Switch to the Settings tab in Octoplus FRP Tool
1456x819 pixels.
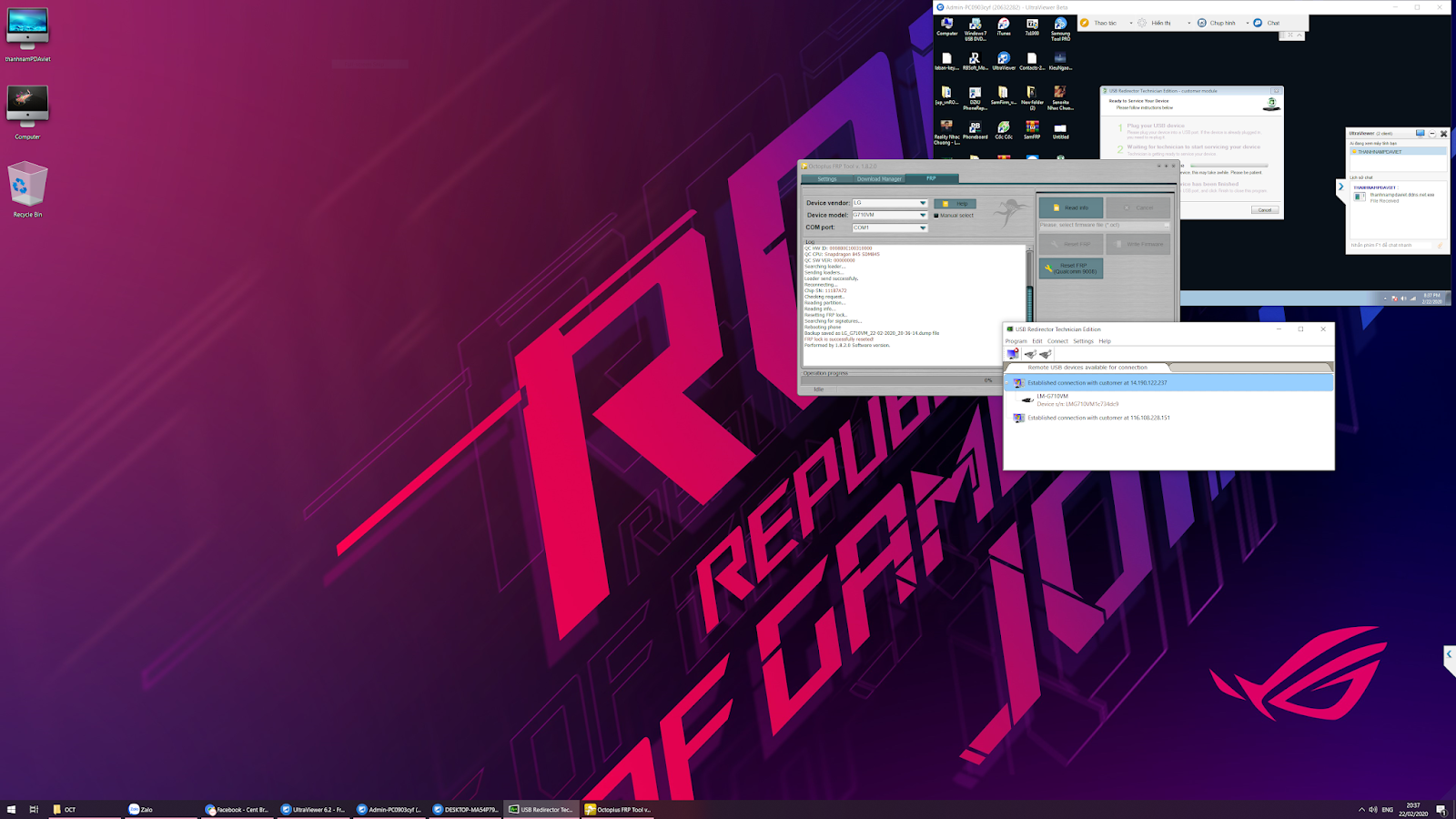tap(826, 178)
